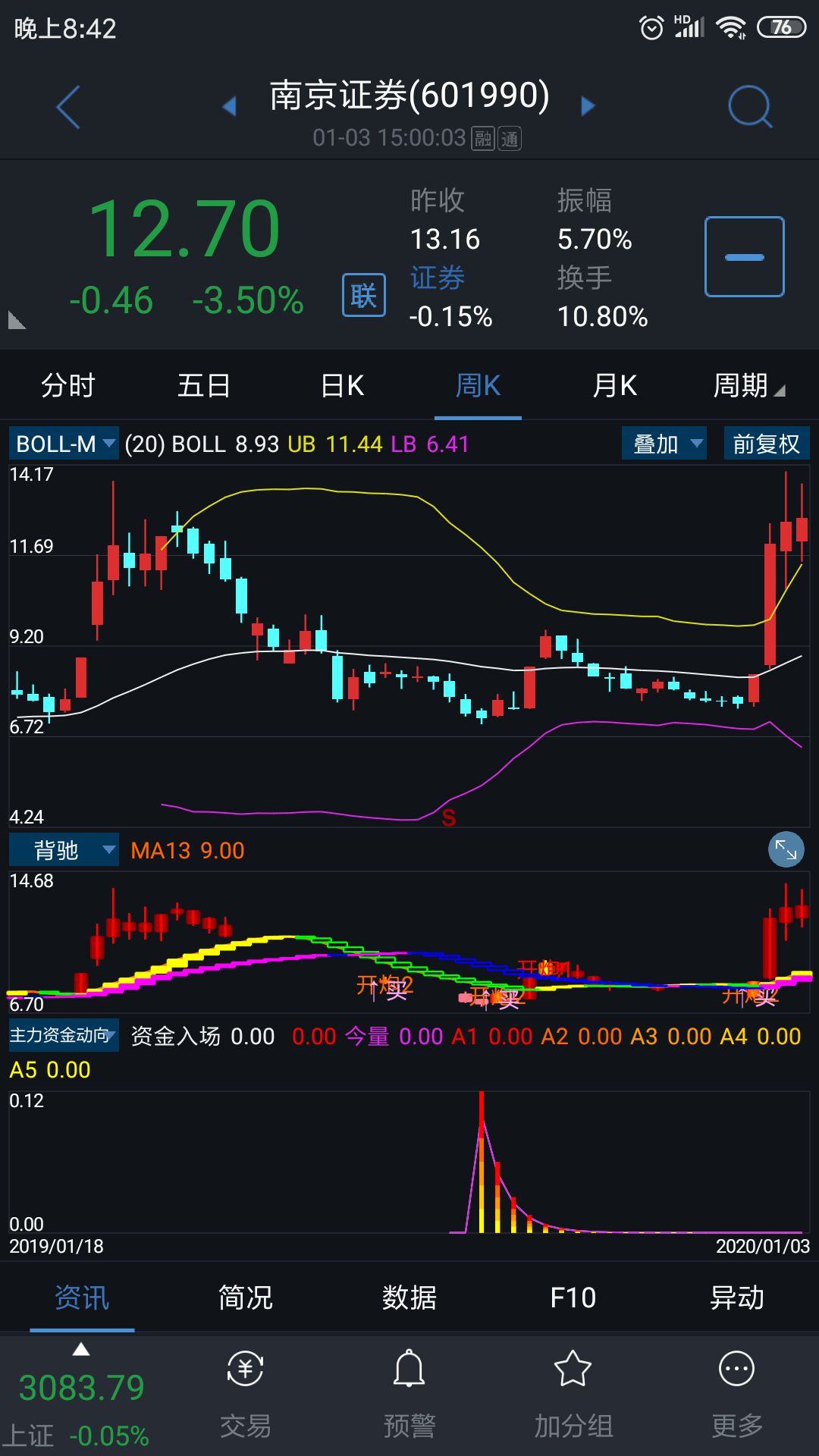
Task: Tap UB 11.44 upper band value
Action: [x=335, y=444]
